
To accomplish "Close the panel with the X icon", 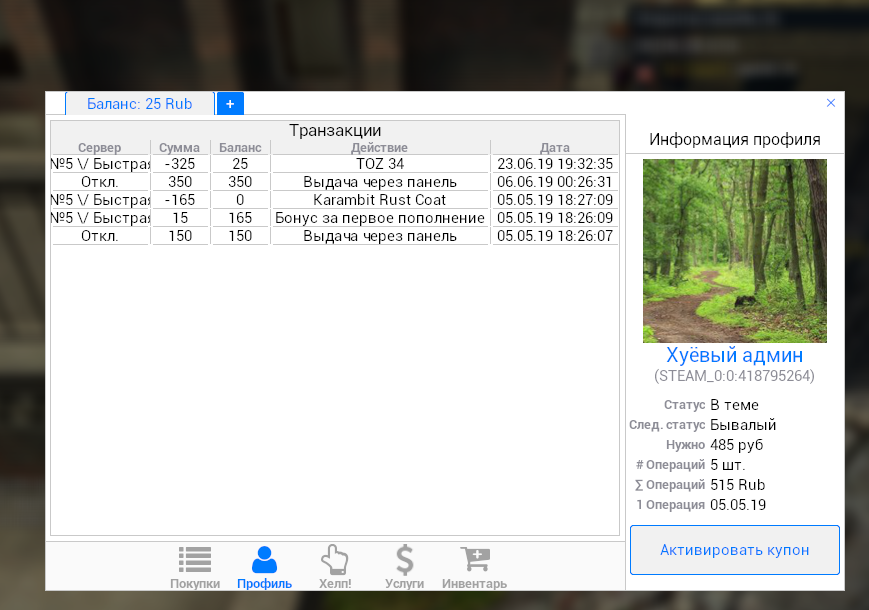I will (x=831, y=103).
